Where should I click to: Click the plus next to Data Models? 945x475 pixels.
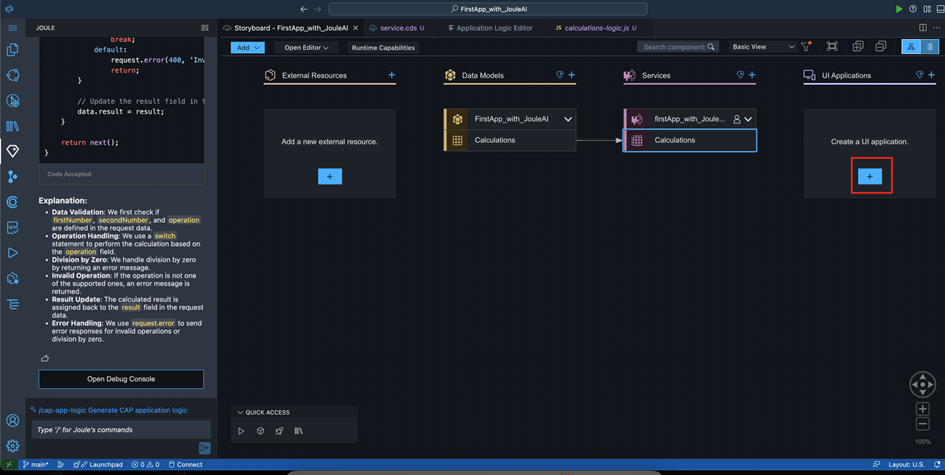(x=572, y=75)
